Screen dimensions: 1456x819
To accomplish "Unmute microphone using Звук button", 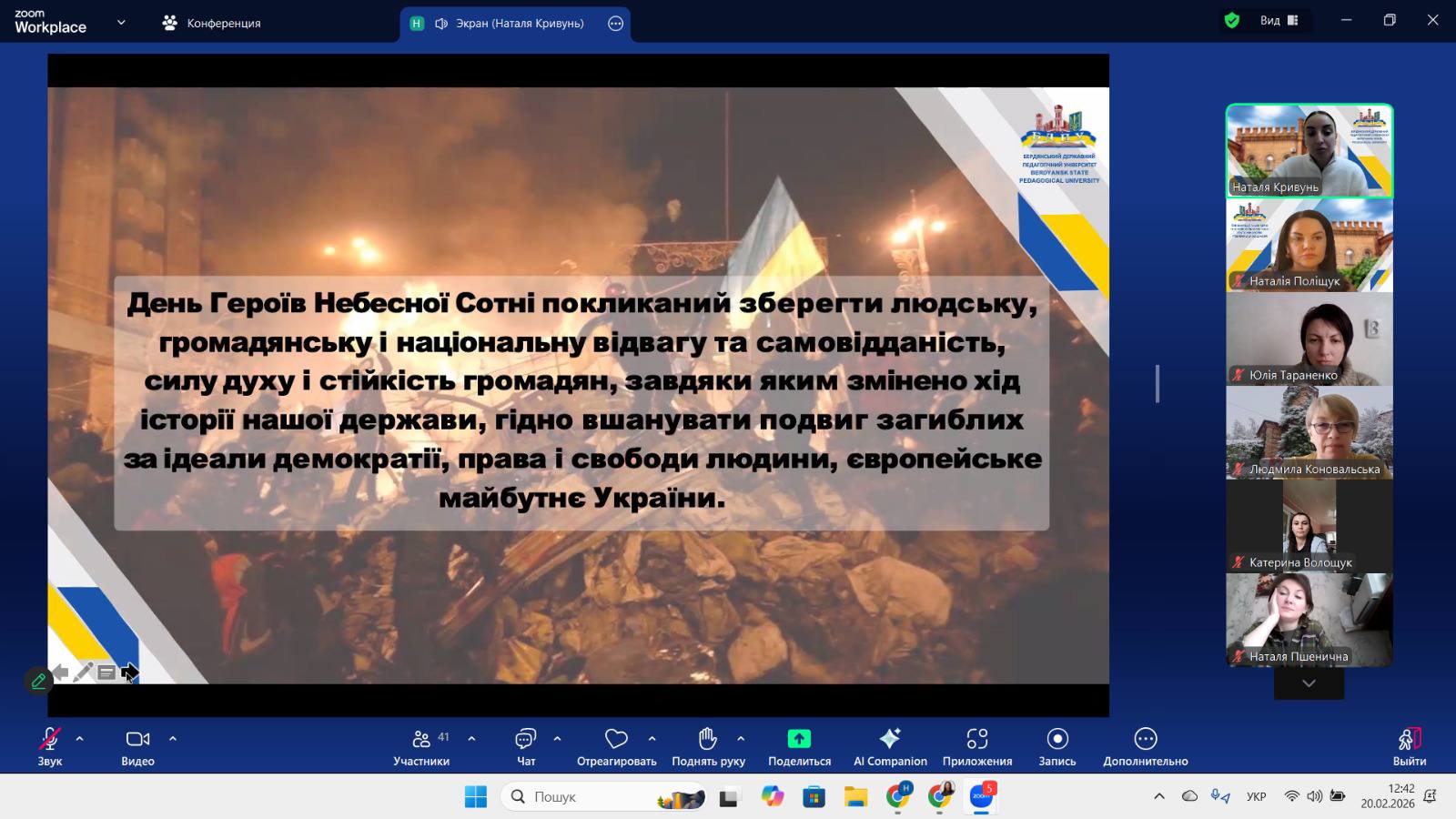I will 50,739.
